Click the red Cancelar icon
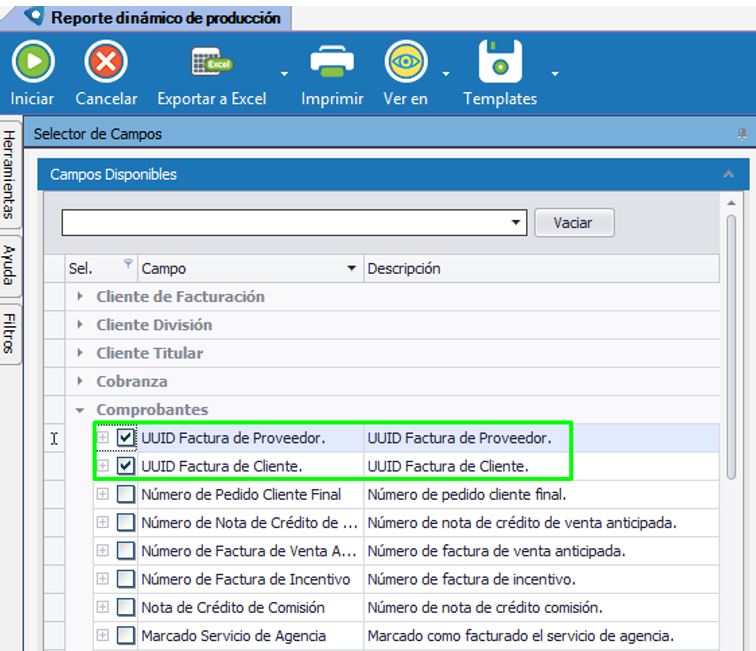 pyautogui.click(x=106, y=62)
